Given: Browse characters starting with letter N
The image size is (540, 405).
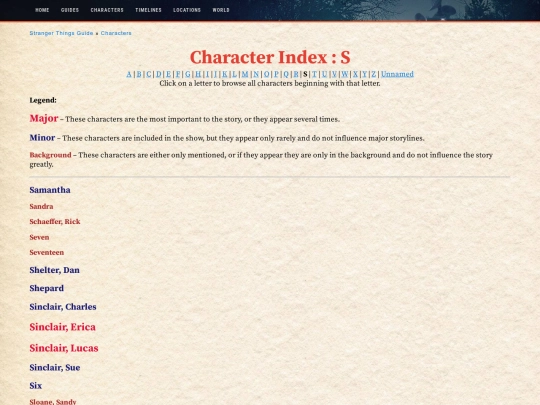Looking at the screenshot, I should (256, 74).
